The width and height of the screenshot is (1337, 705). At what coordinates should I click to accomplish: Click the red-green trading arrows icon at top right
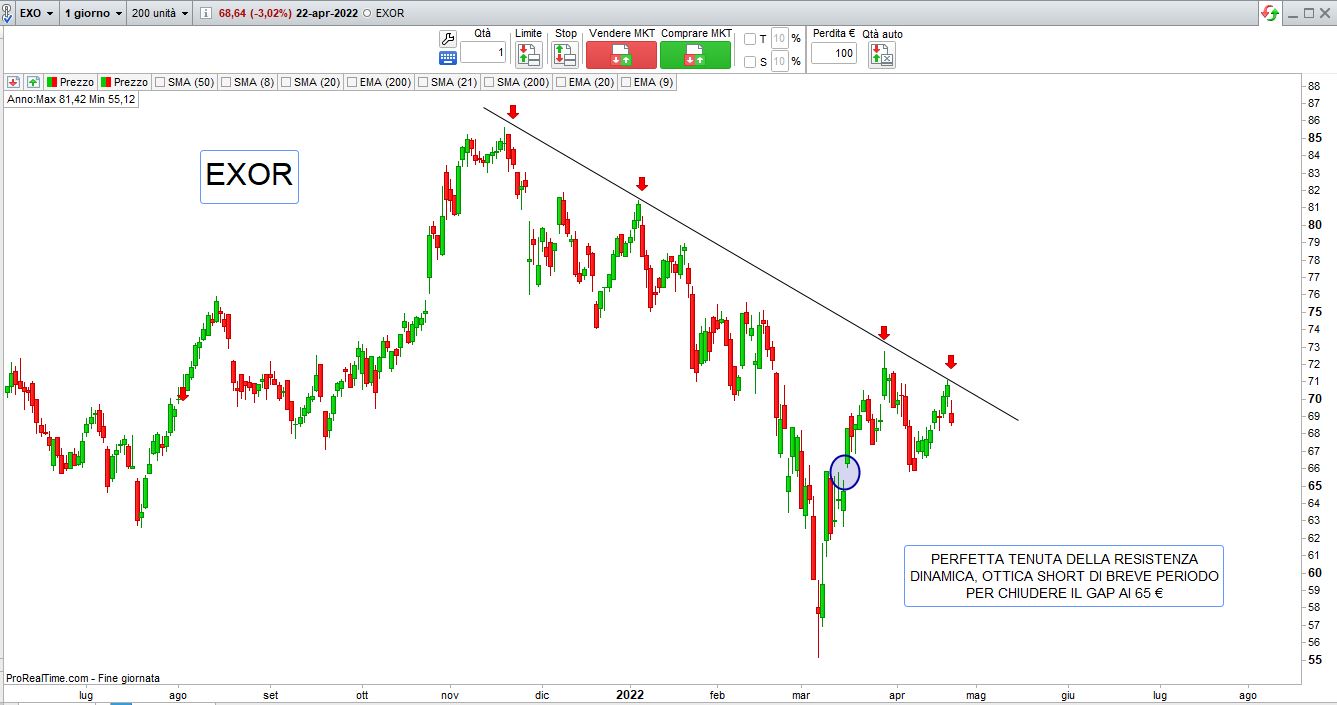click(x=1270, y=13)
